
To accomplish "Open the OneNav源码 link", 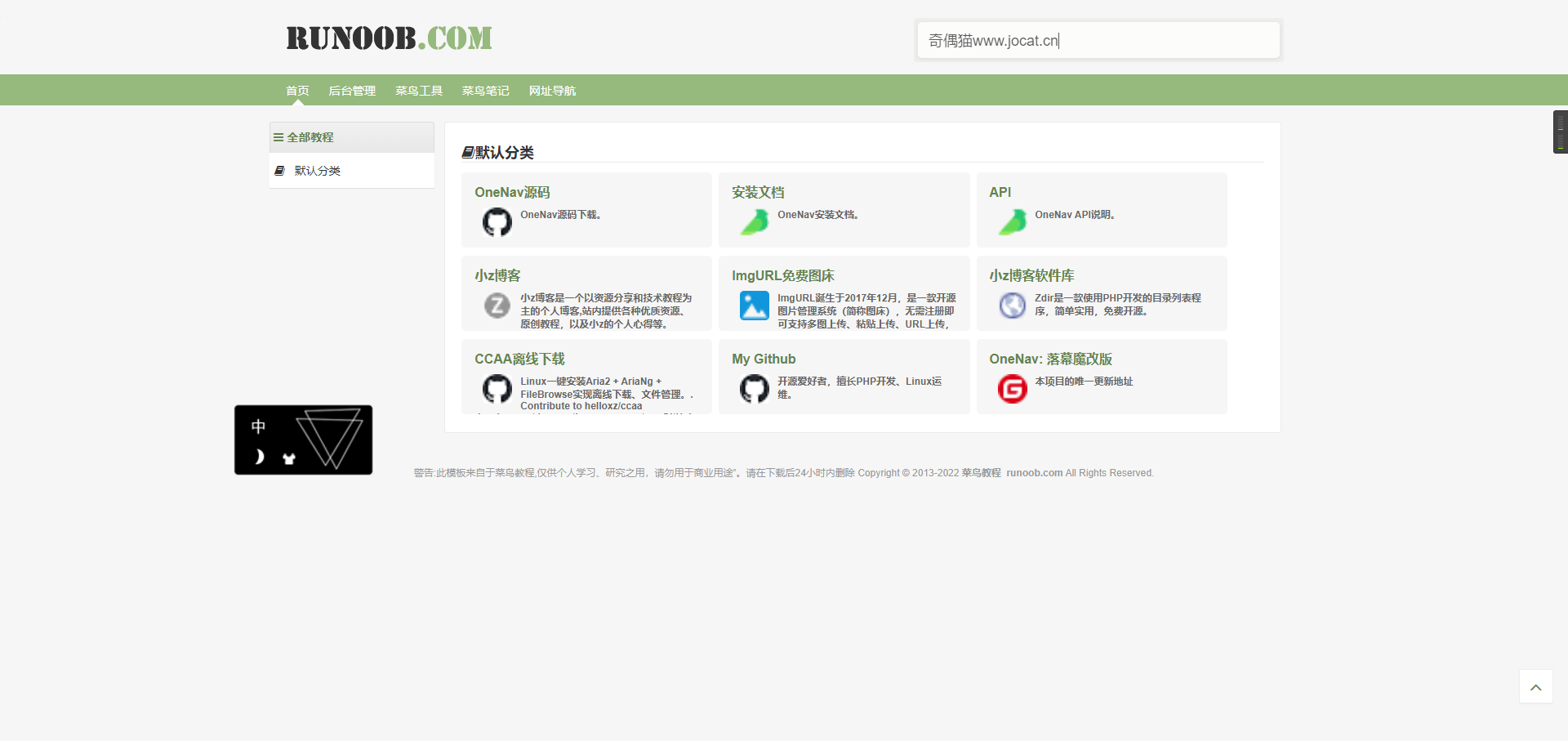I will point(512,192).
